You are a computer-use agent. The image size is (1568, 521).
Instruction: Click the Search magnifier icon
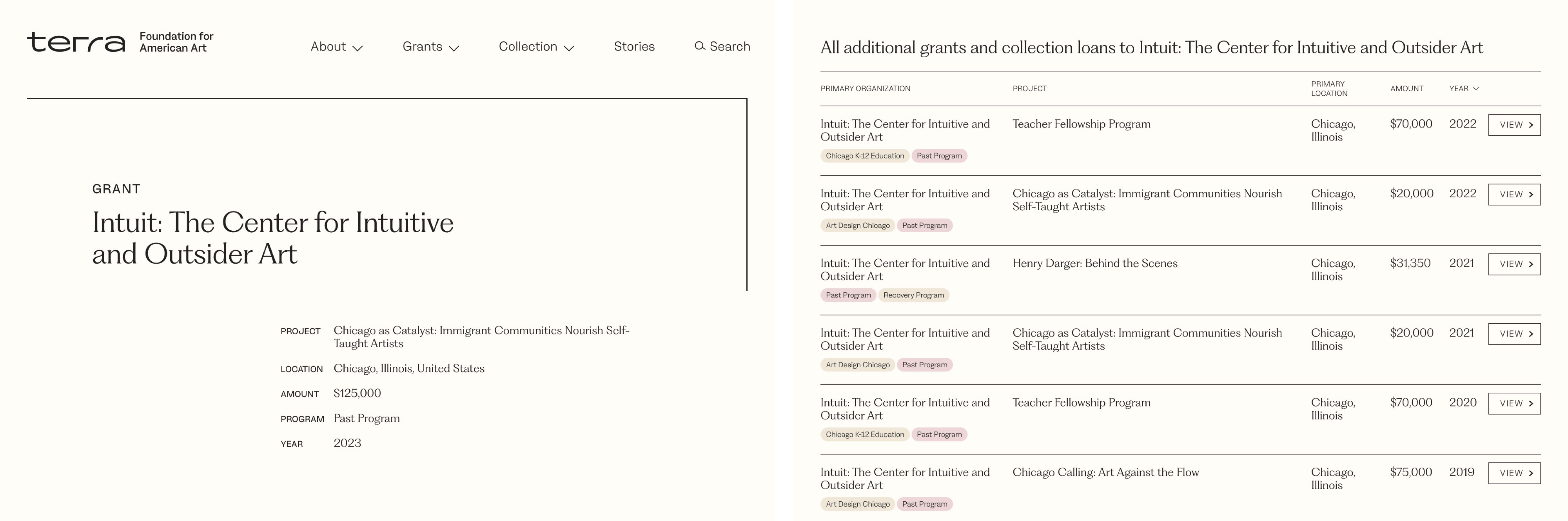699,46
